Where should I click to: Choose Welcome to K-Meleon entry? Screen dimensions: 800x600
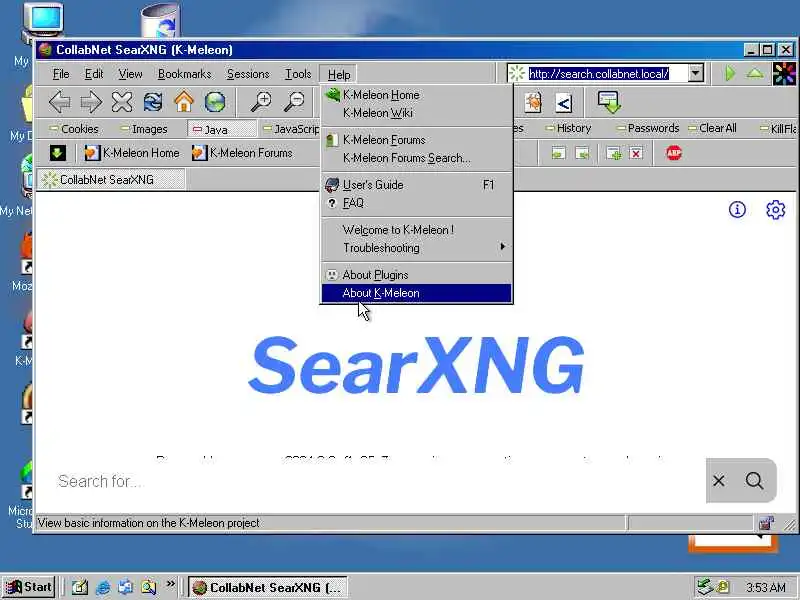416,230
